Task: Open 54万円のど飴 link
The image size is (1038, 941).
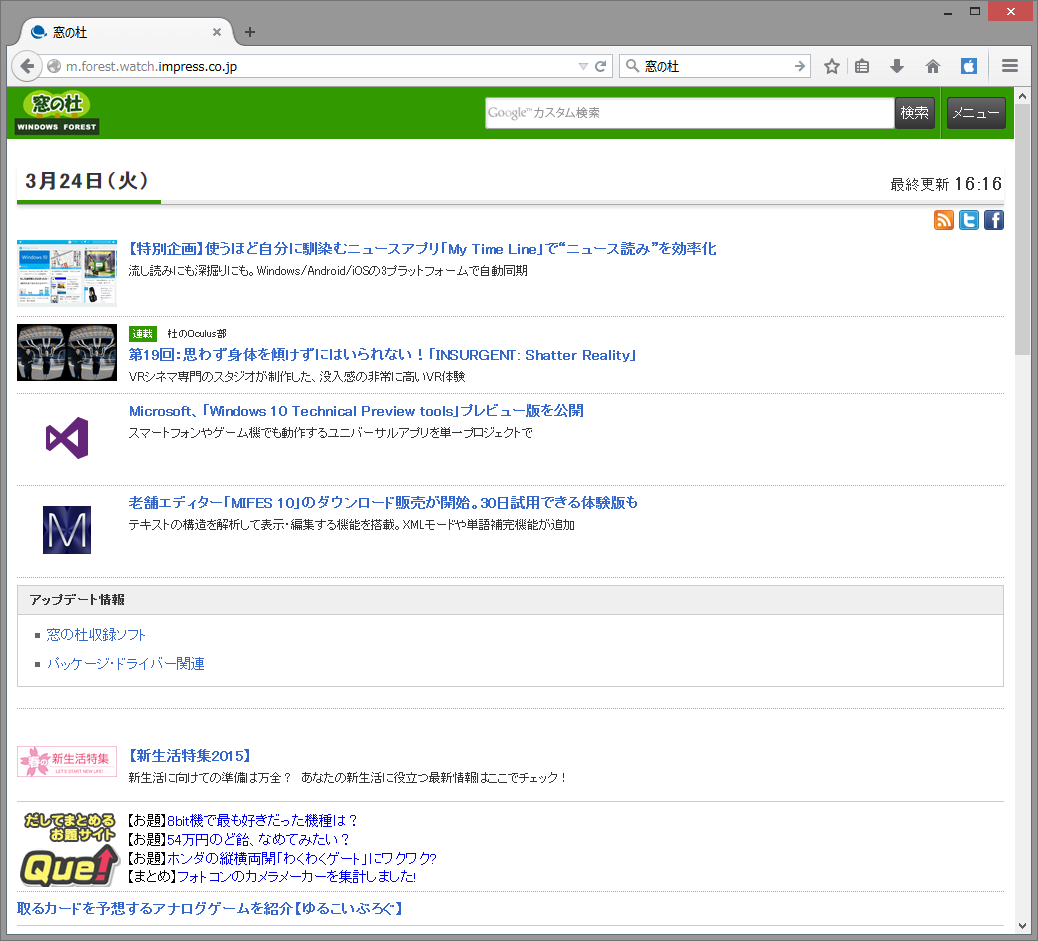Action: [258, 840]
